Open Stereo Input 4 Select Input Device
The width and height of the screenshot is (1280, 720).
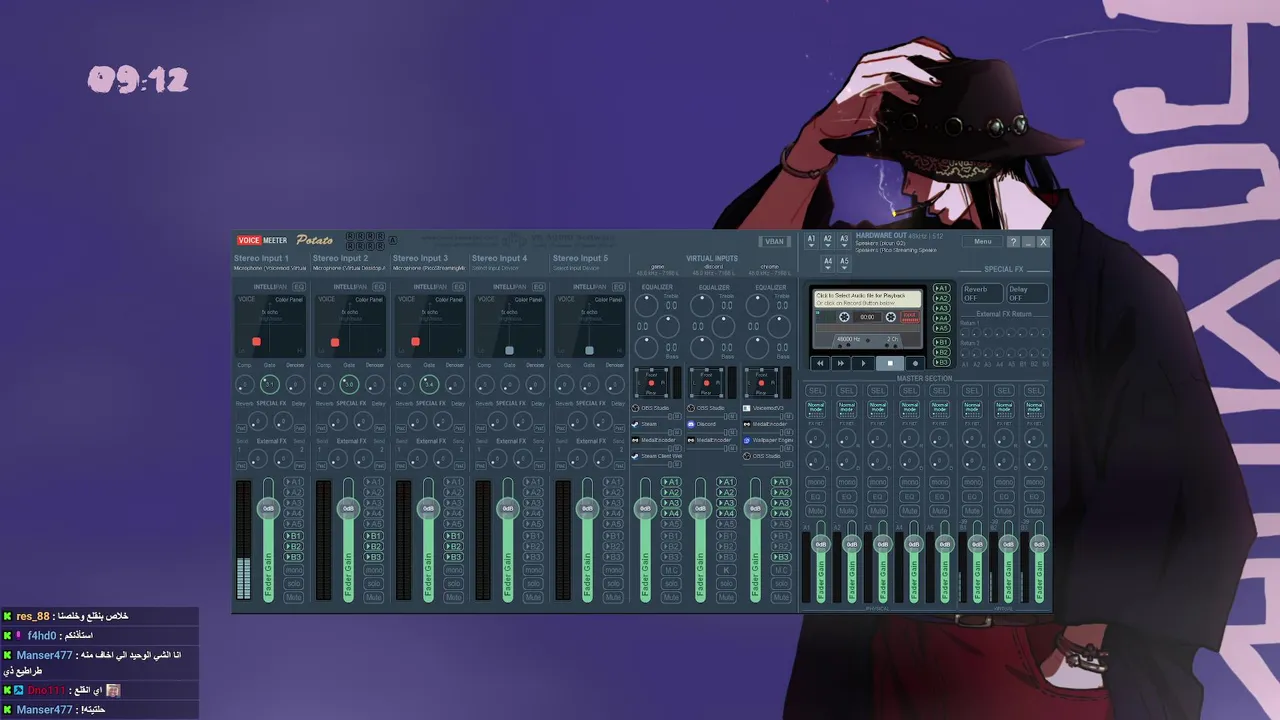click(x=496, y=268)
